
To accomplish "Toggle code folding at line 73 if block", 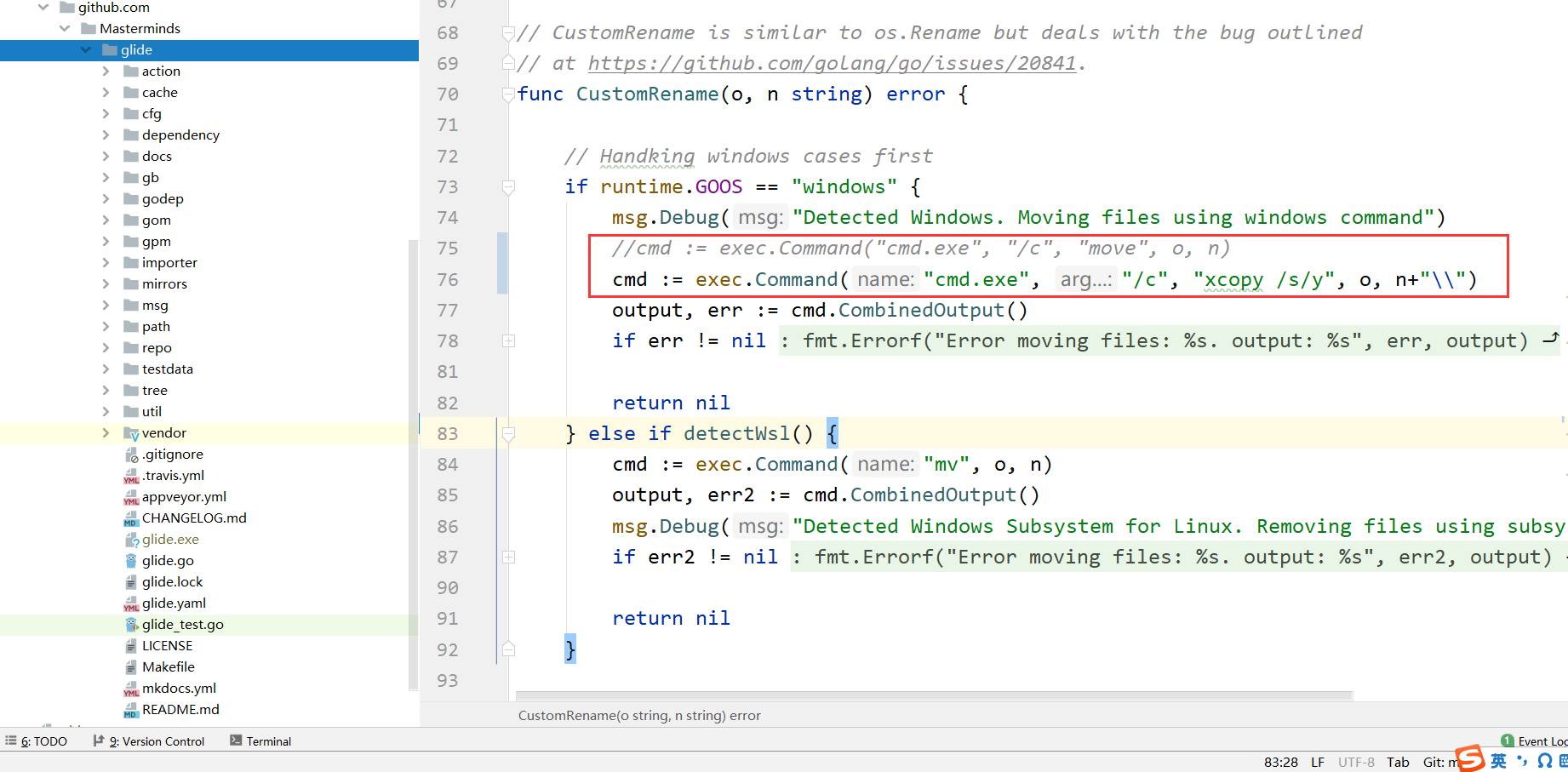I will point(508,186).
